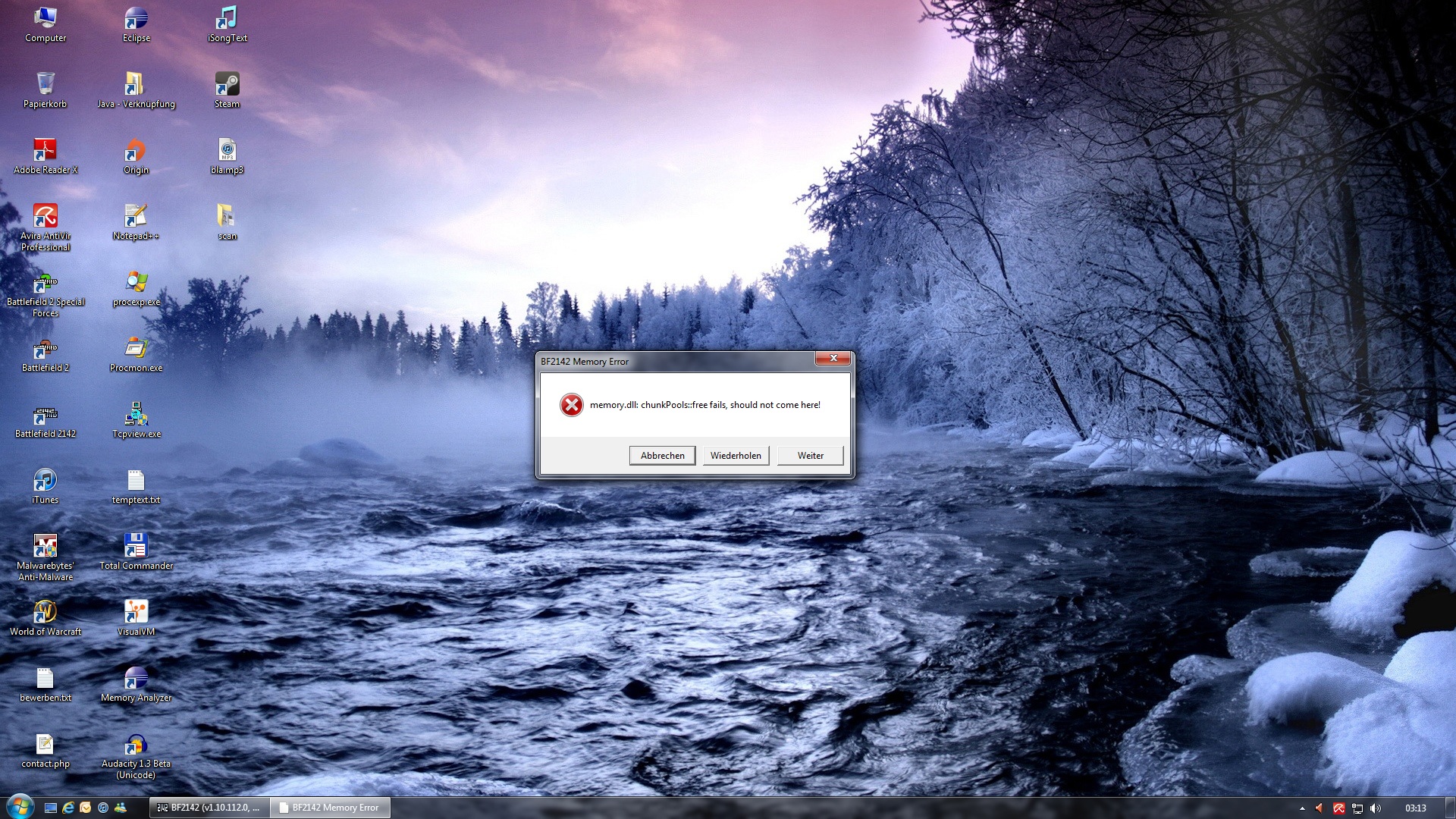The image size is (1456, 819).
Task: Close the BF2142 Memory Error dialog
Action: (833, 359)
